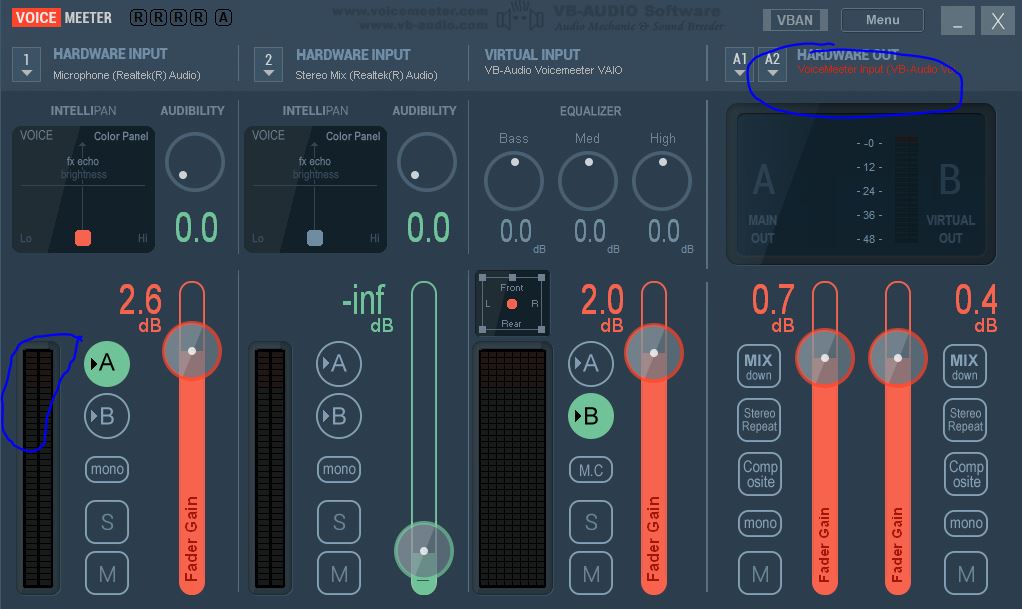Toggle Mix down on the 0.7 dB master bus
The image size is (1022, 609).
point(759,366)
